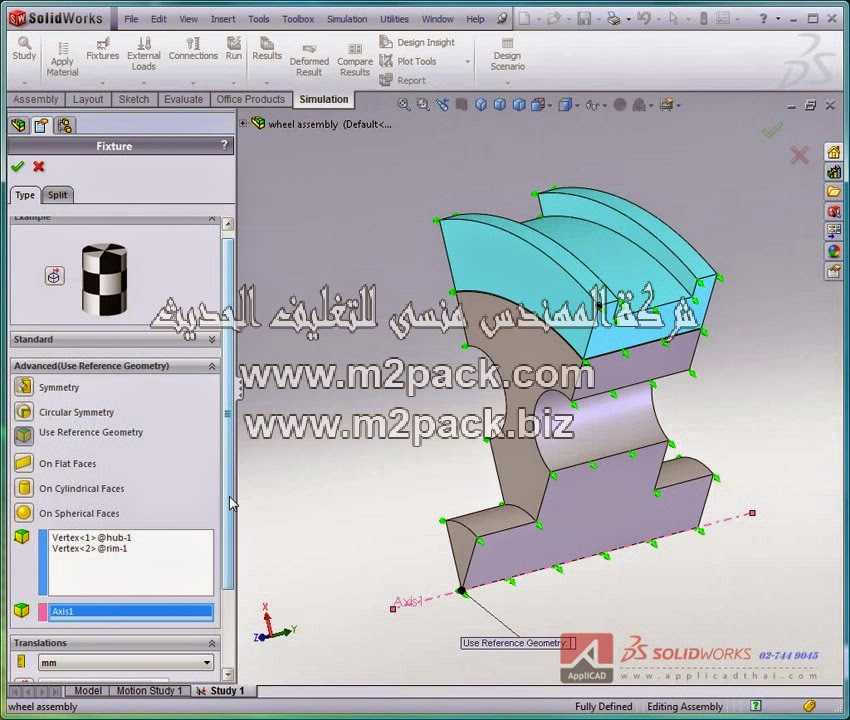Click viewport green checkmark to confirm
This screenshot has height=720, width=850.
[x=772, y=130]
